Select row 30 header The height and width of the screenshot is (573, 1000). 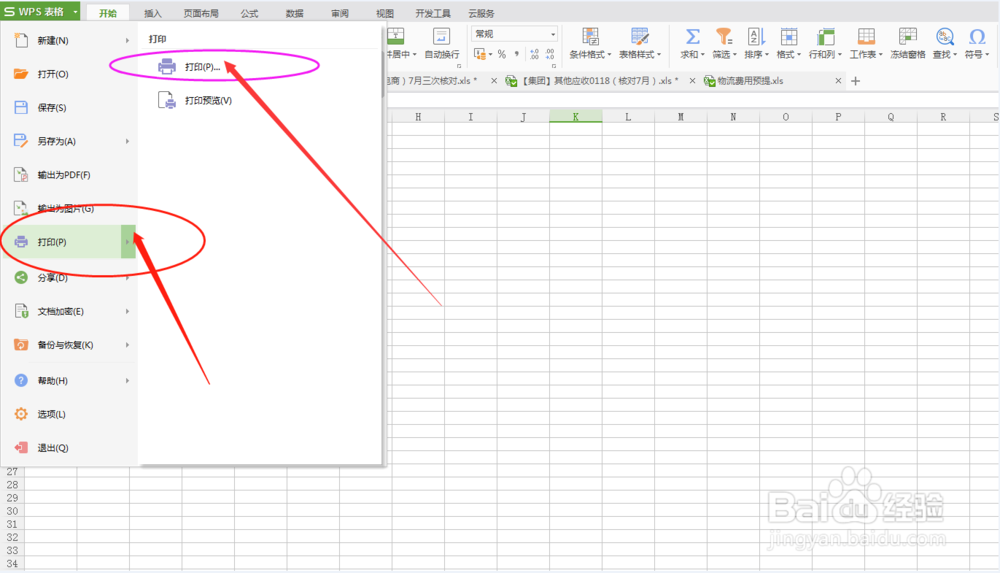12,511
